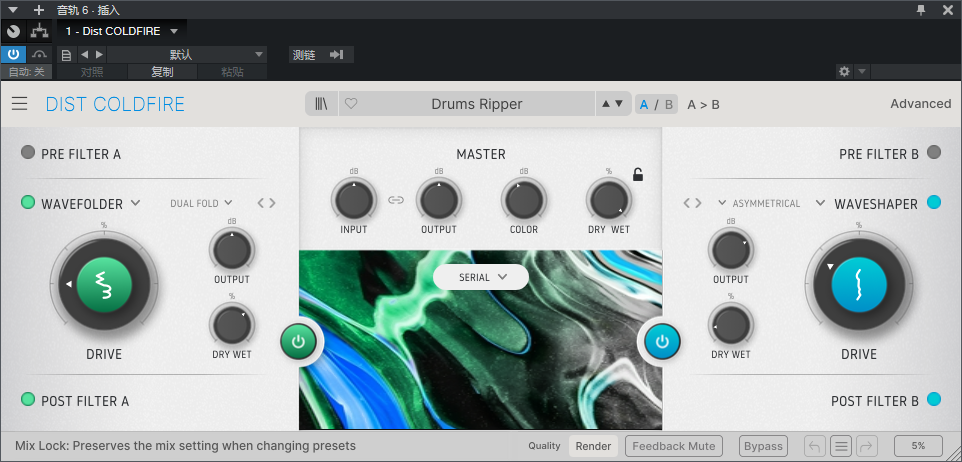Disable the Wavefolder module toggle
Viewport: 962px width, 462px height.
(28, 202)
